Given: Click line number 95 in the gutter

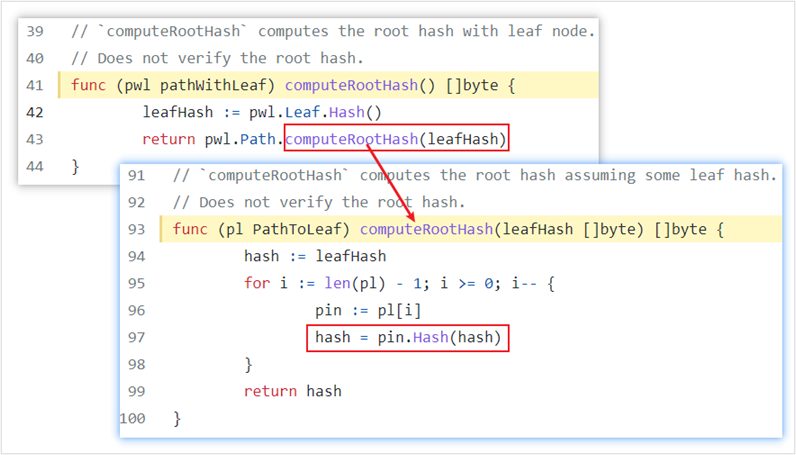Looking at the screenshot, I should [x=137, y=283].
